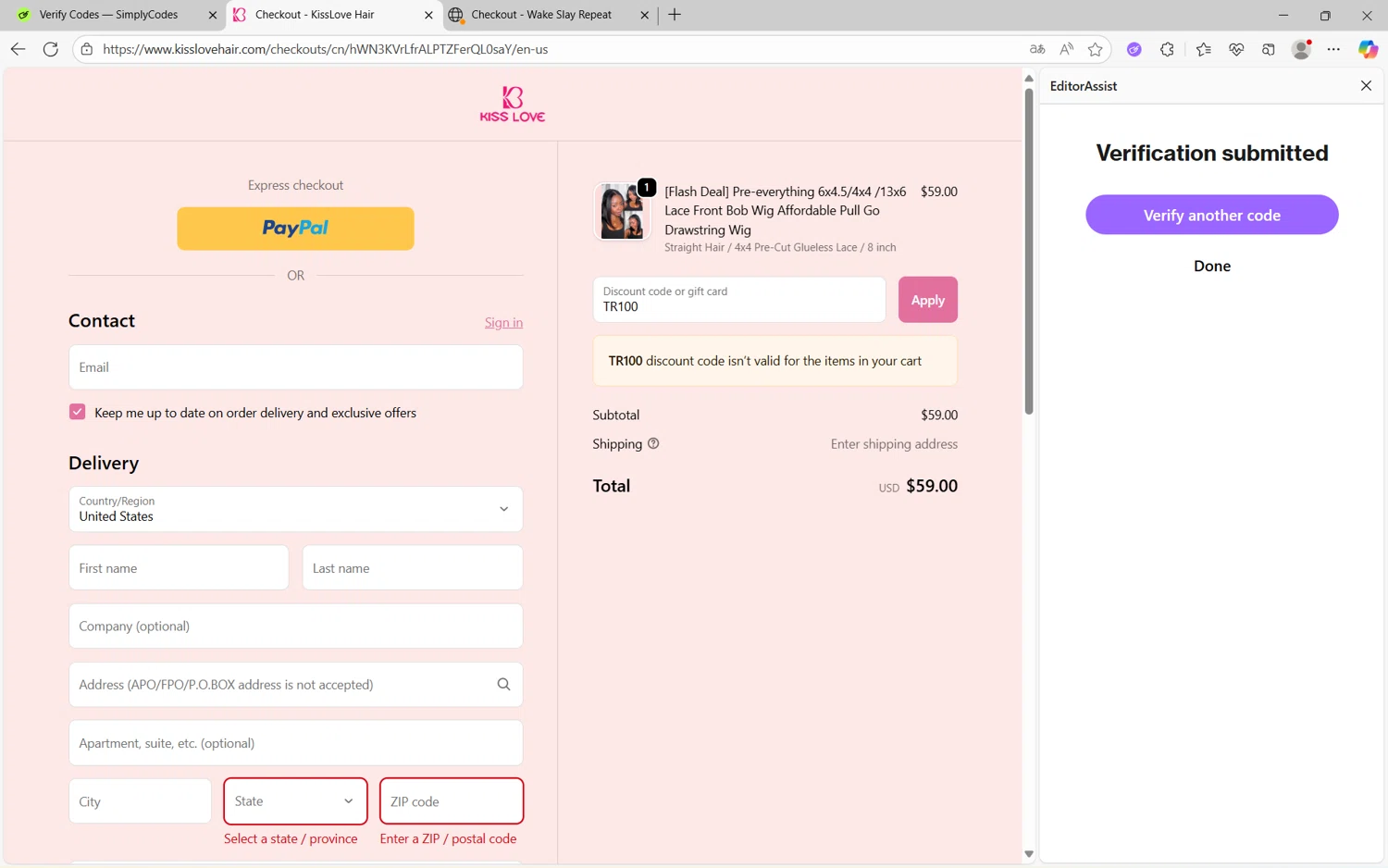The height and width of the screenshot is (868, 1388).
Task: Click the Kiss Love logo
Action: (512, 104)
